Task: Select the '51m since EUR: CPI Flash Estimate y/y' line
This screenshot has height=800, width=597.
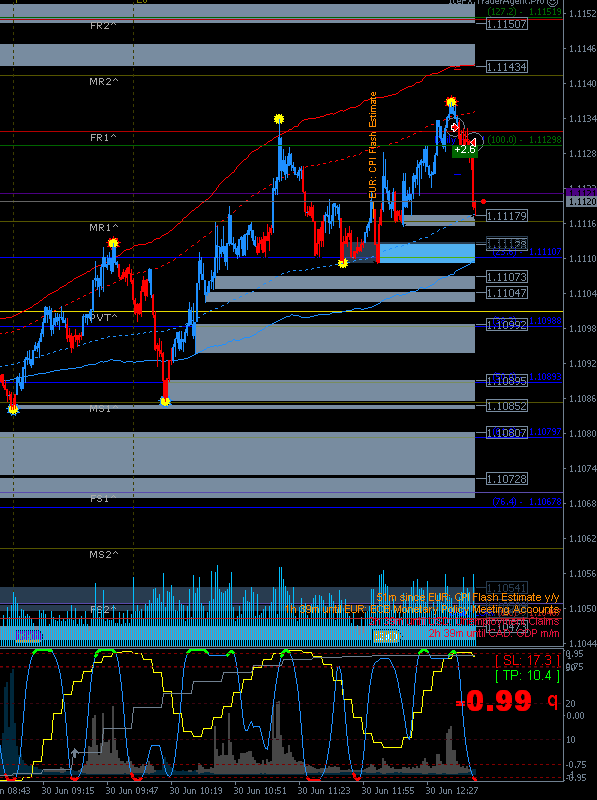Action: point(468,597)
